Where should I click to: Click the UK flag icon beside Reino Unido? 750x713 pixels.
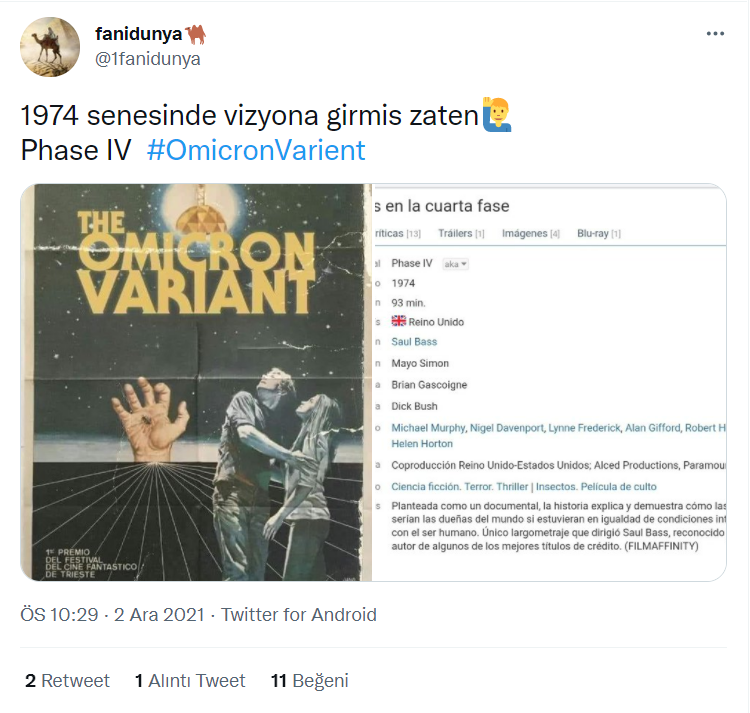[398, 321]
